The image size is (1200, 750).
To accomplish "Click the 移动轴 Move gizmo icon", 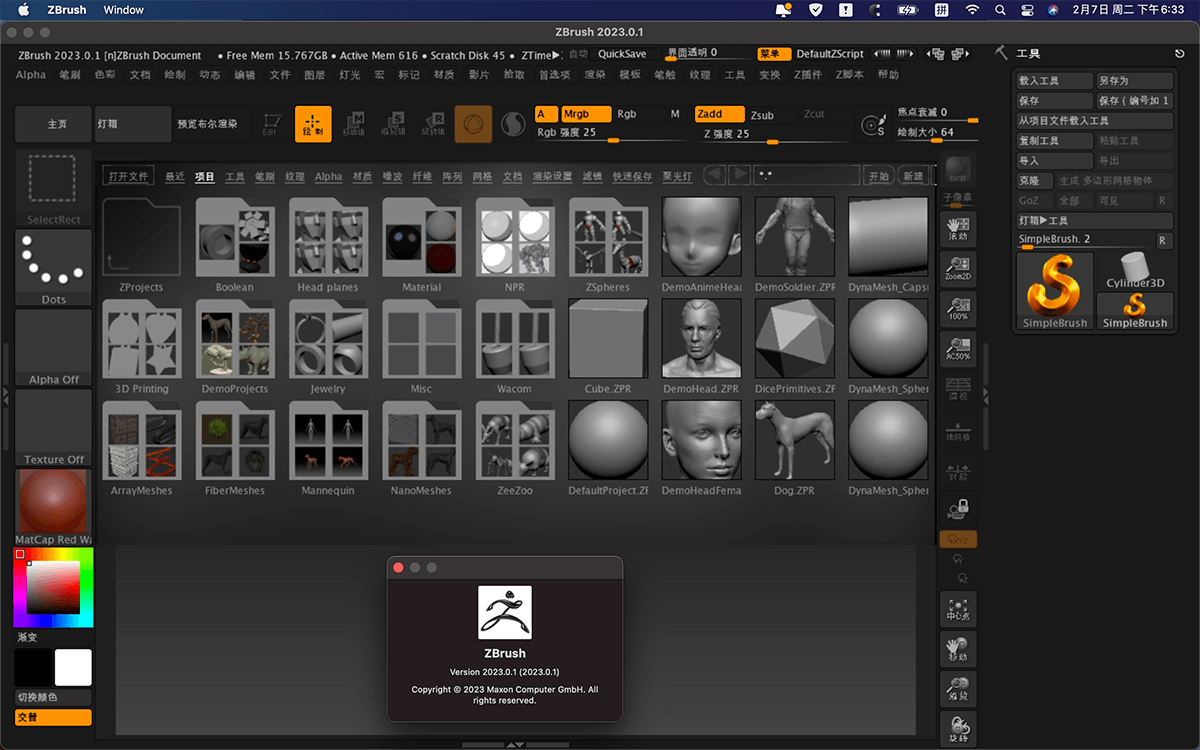I will pyautogui.click(x=354, y=124).
